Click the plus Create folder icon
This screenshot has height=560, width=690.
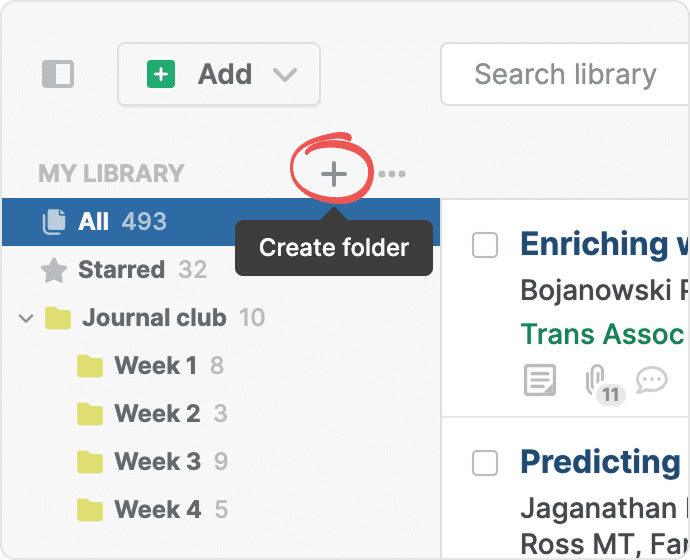pos(333,174)
